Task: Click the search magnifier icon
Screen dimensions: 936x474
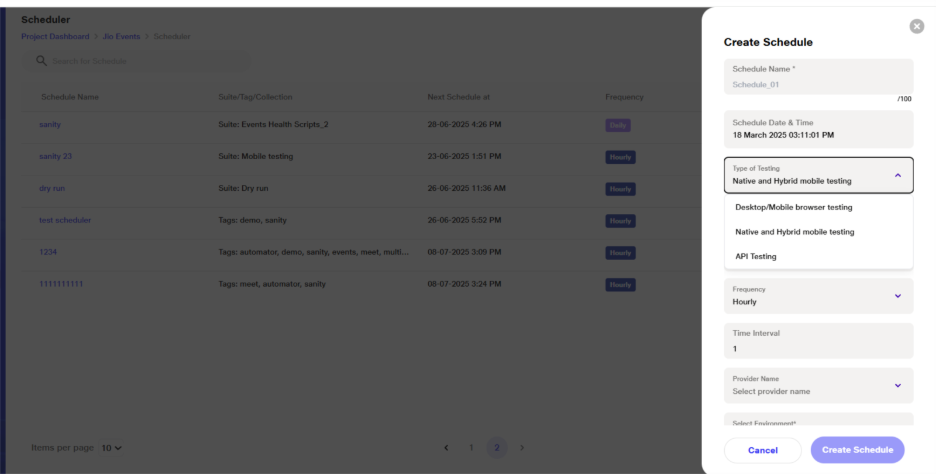Action: pyautogui.click(x=41, y=61)
